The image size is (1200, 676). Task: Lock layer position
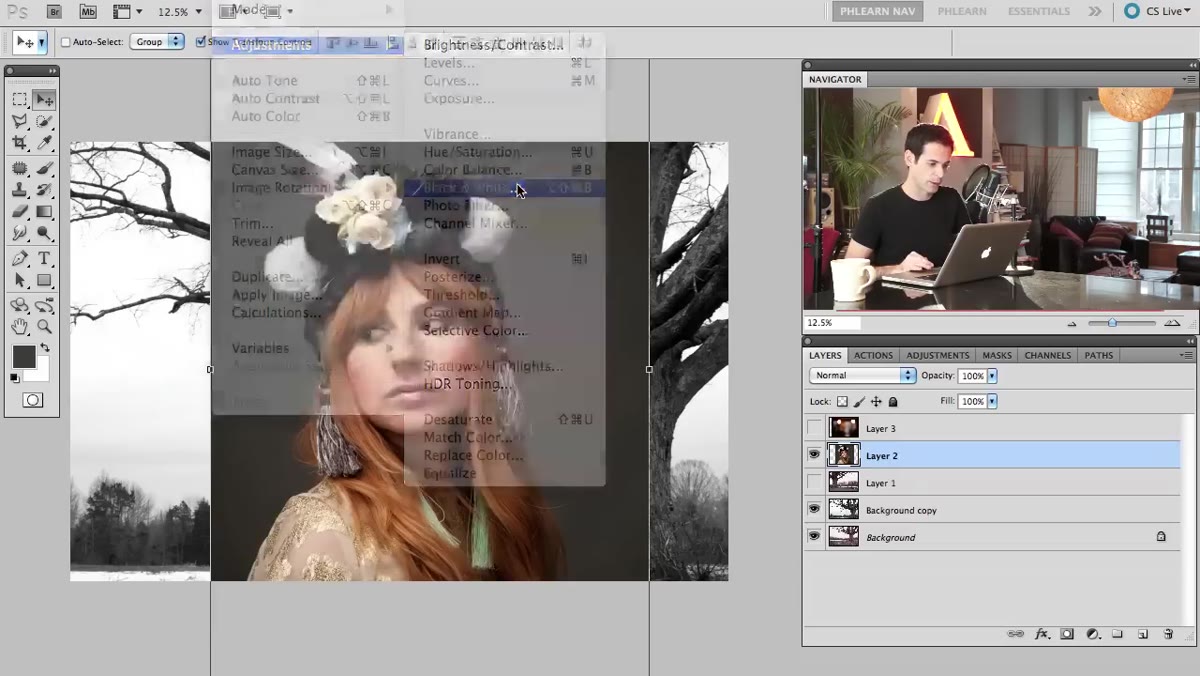click(876, 401)
